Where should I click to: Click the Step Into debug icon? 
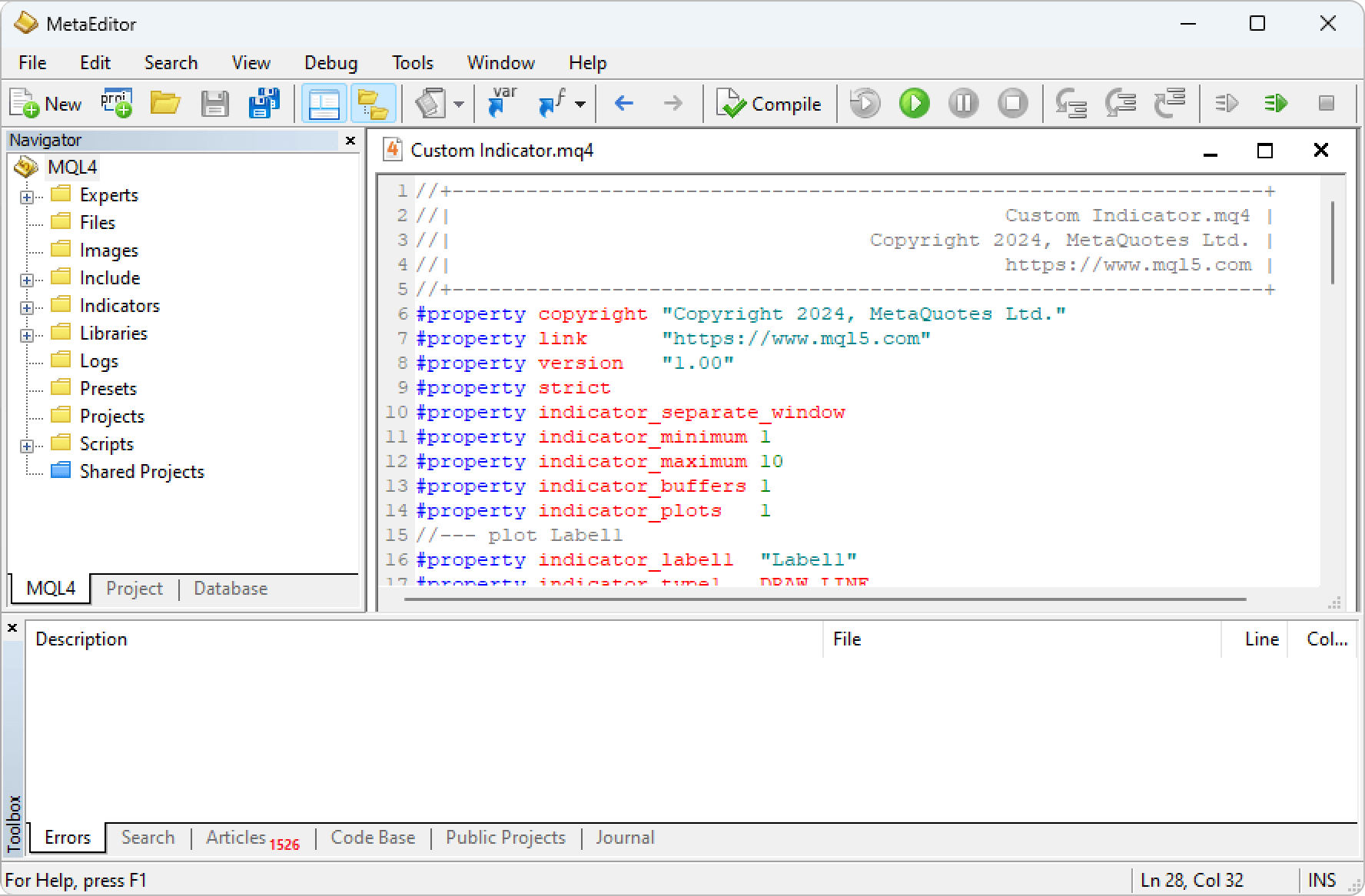(x=1071, y=104)
